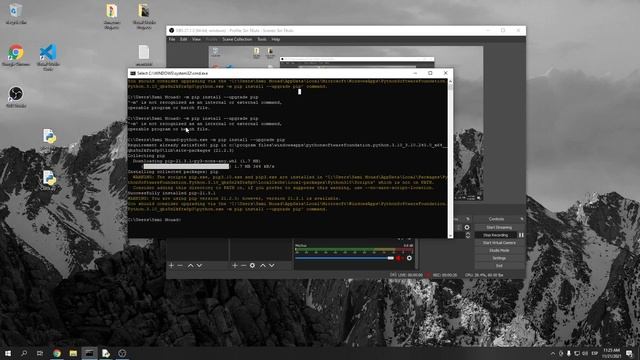Open Scene Collection menu in OBS
Viewport: 640px width, 360px height.
point(237,39)
